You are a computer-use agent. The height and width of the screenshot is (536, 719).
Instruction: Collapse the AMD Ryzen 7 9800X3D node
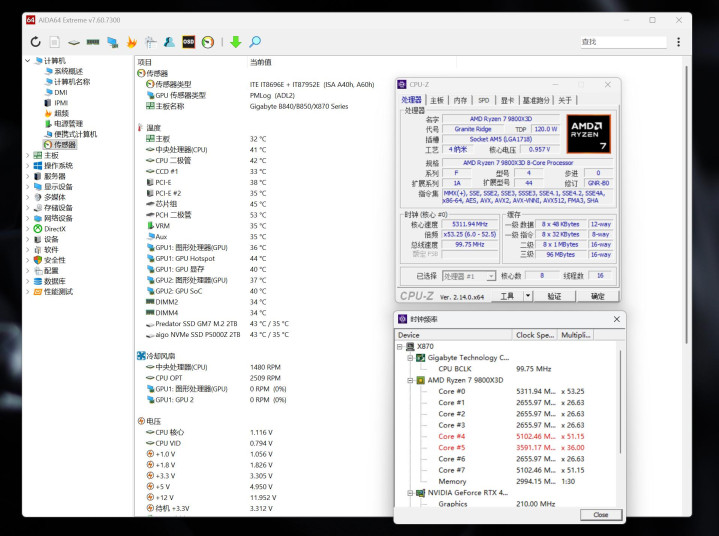(409, 380)
